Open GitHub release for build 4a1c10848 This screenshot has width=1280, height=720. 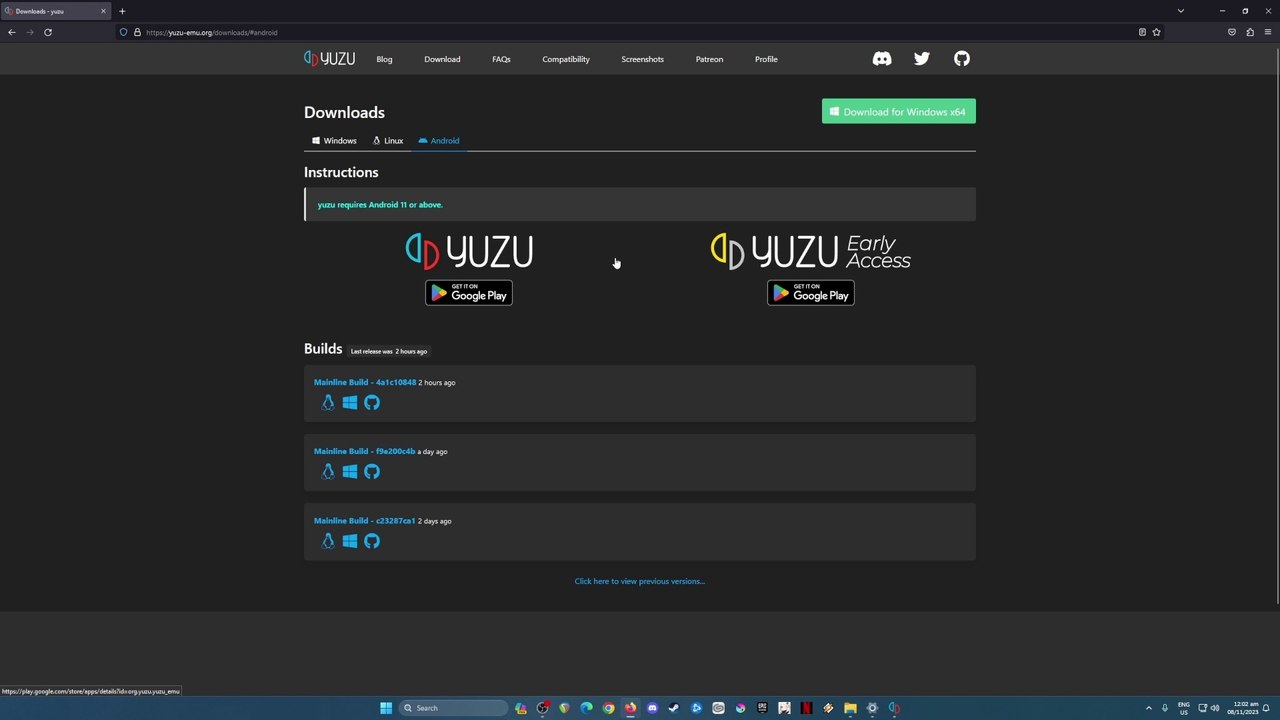tap(372, 403)
